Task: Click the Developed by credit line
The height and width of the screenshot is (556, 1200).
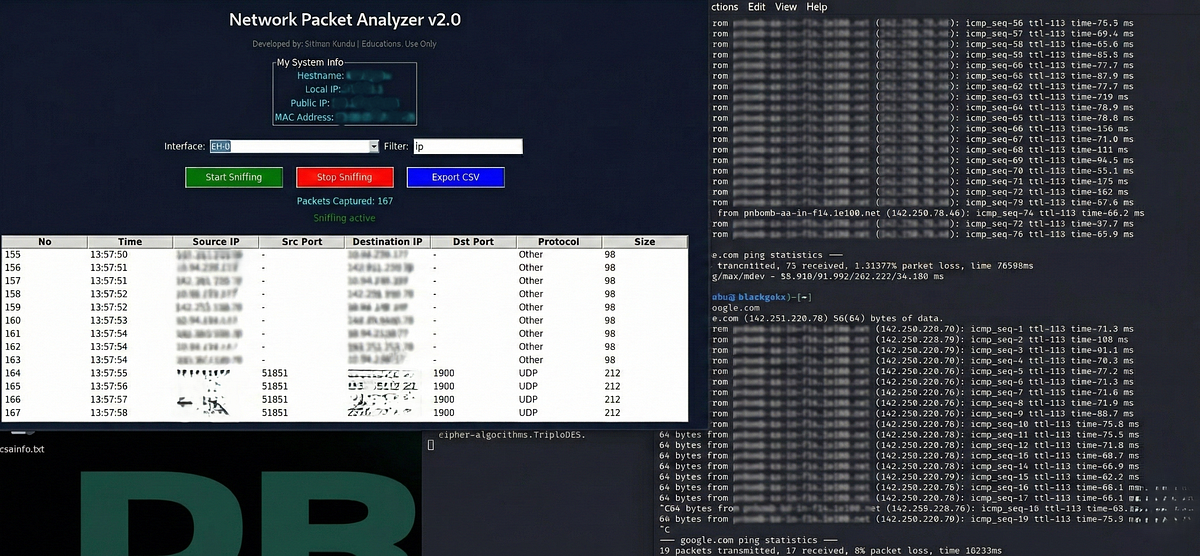Action: 345,44
